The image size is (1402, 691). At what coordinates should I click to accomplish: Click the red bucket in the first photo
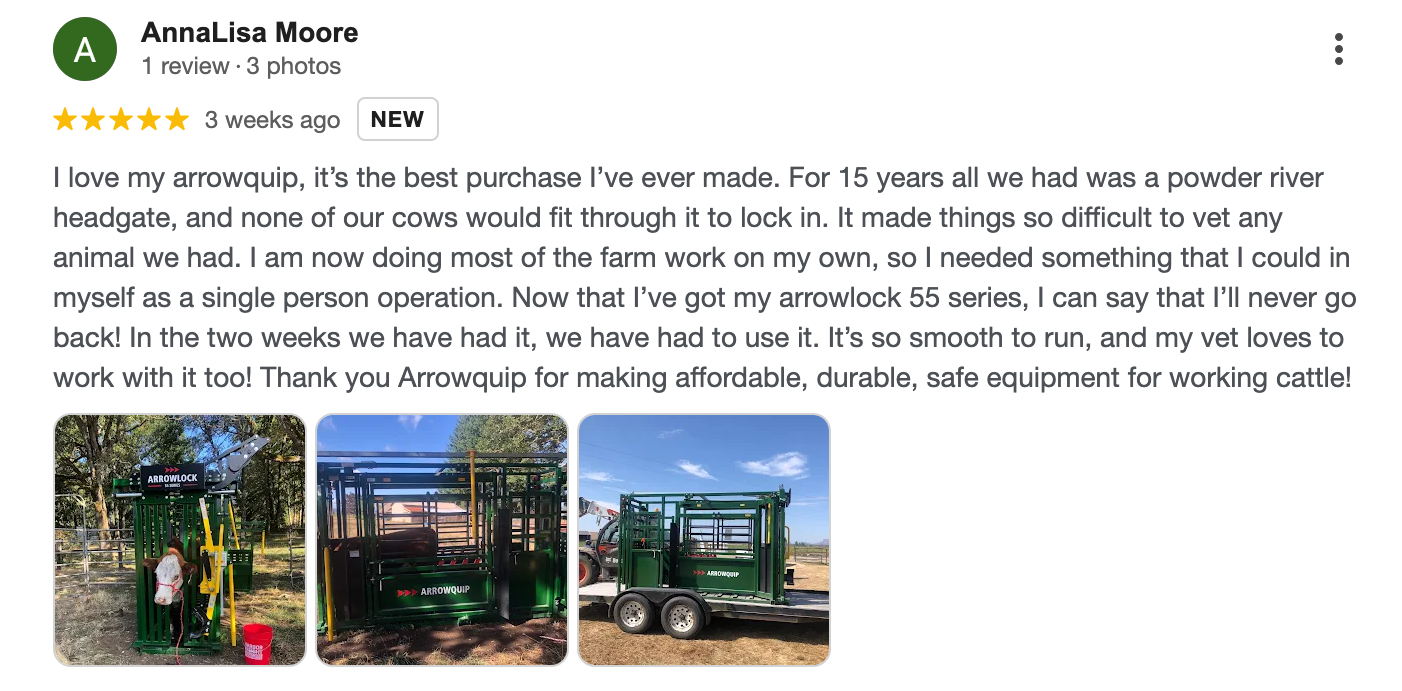[x=257, y=643]
